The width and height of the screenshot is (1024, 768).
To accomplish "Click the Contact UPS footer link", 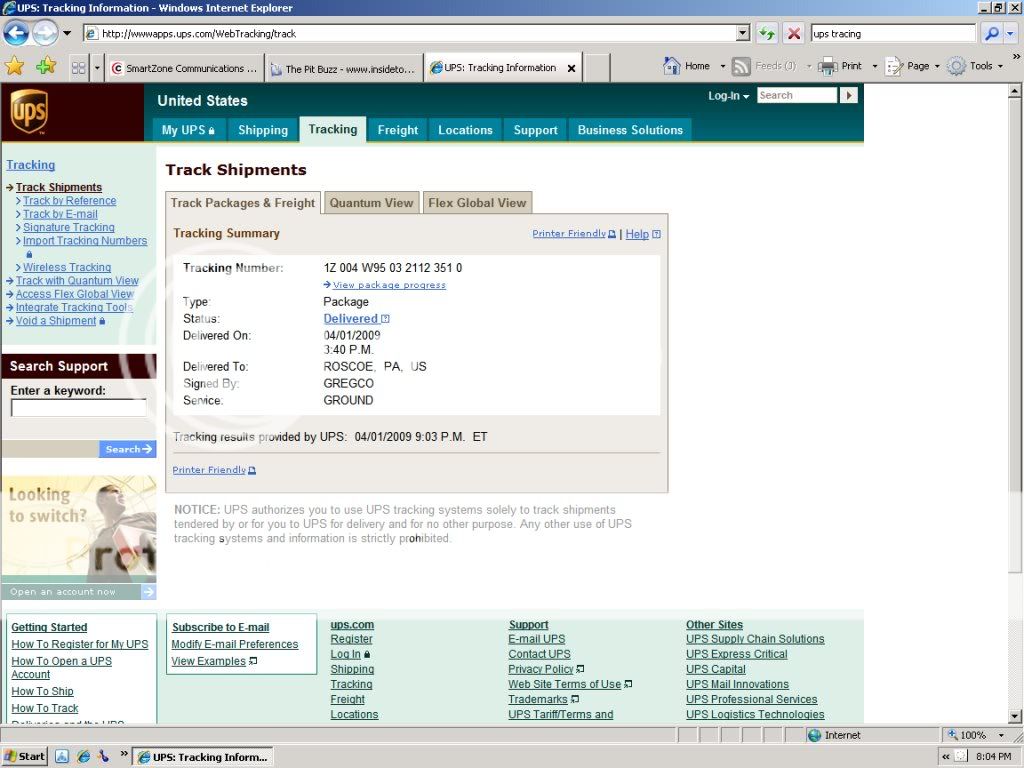I will pos(539,654).
